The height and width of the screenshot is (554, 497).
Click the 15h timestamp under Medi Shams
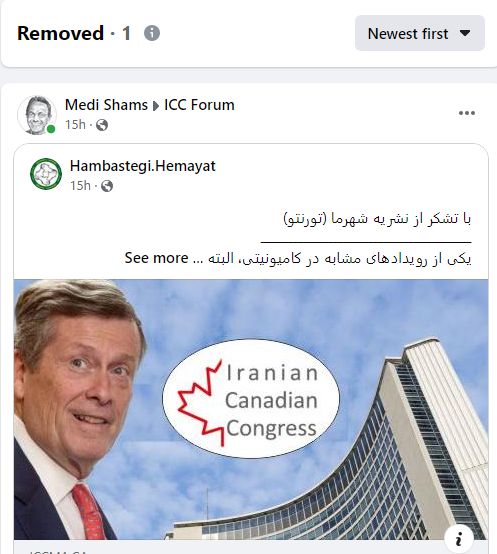tap(75, 125)
